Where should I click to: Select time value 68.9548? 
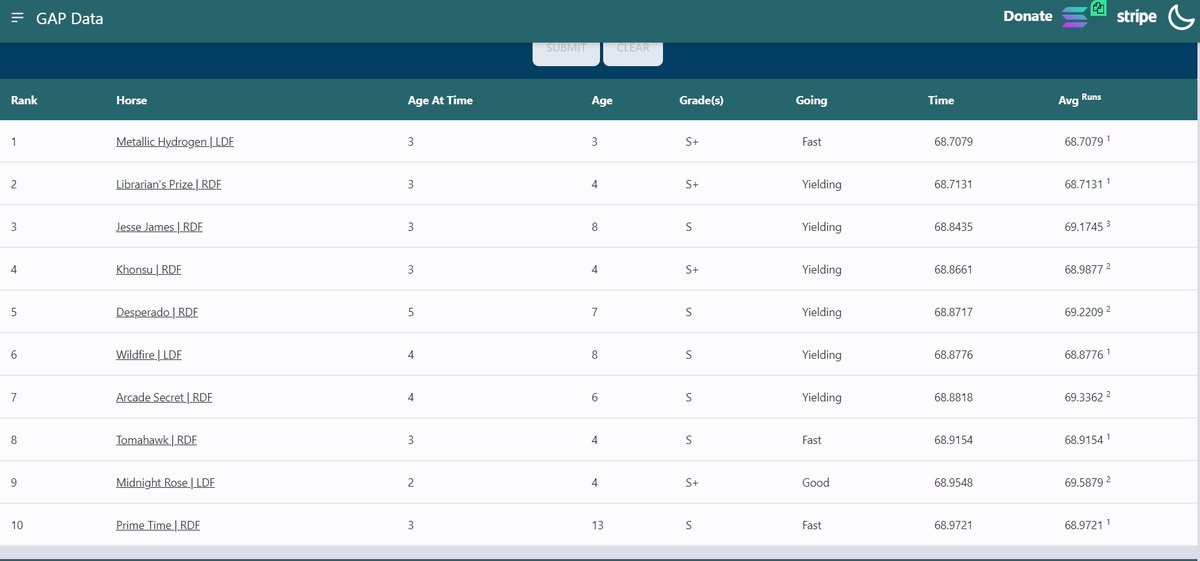pos(953,482)
